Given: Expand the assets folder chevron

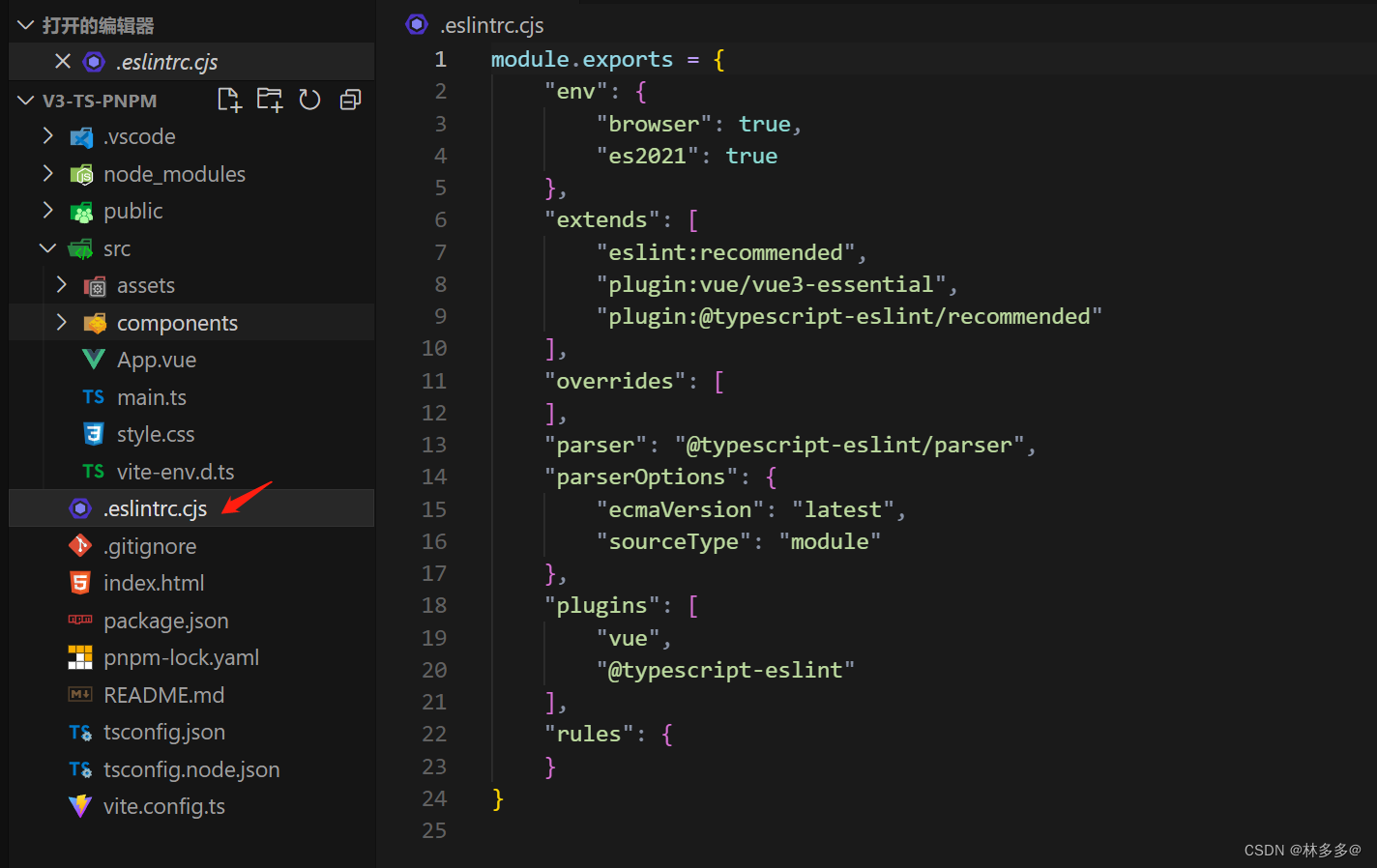Looking at the screenshot, I should [x=61, y=285].
